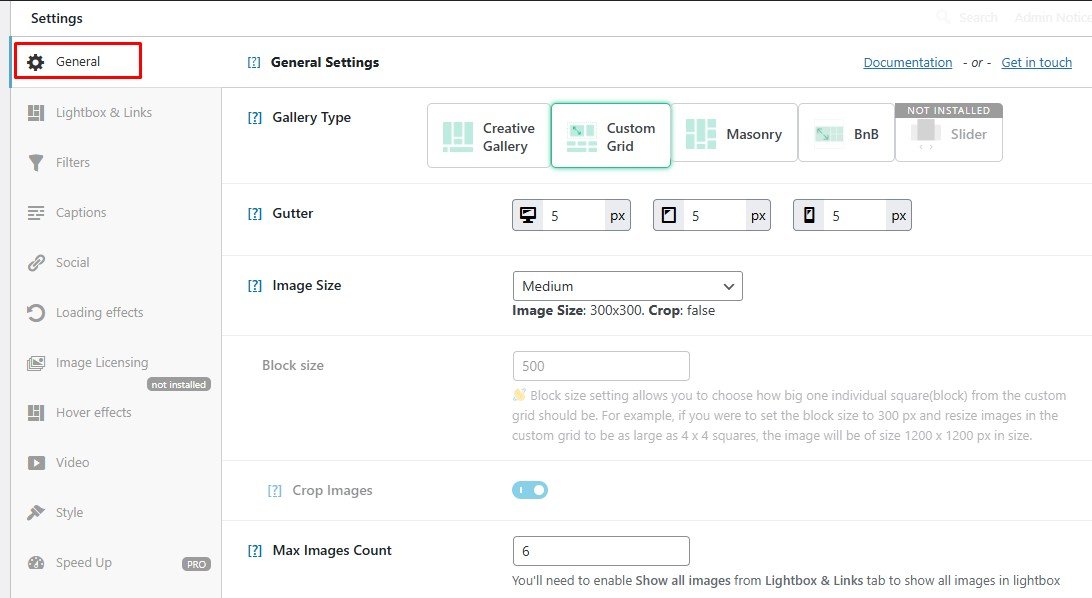1092x598 pixels.
Task: Select the Masonry gallery type
Action: tap(736, 134)
